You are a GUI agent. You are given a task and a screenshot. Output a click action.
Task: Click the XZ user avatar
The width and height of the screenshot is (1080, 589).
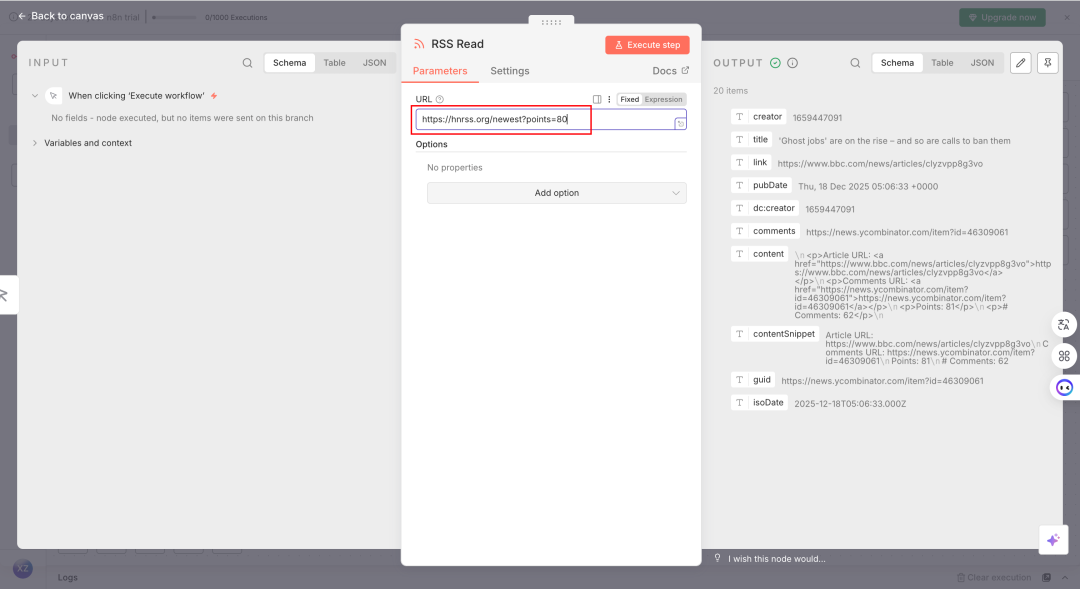pyautogui.click(x=23, y=568)
